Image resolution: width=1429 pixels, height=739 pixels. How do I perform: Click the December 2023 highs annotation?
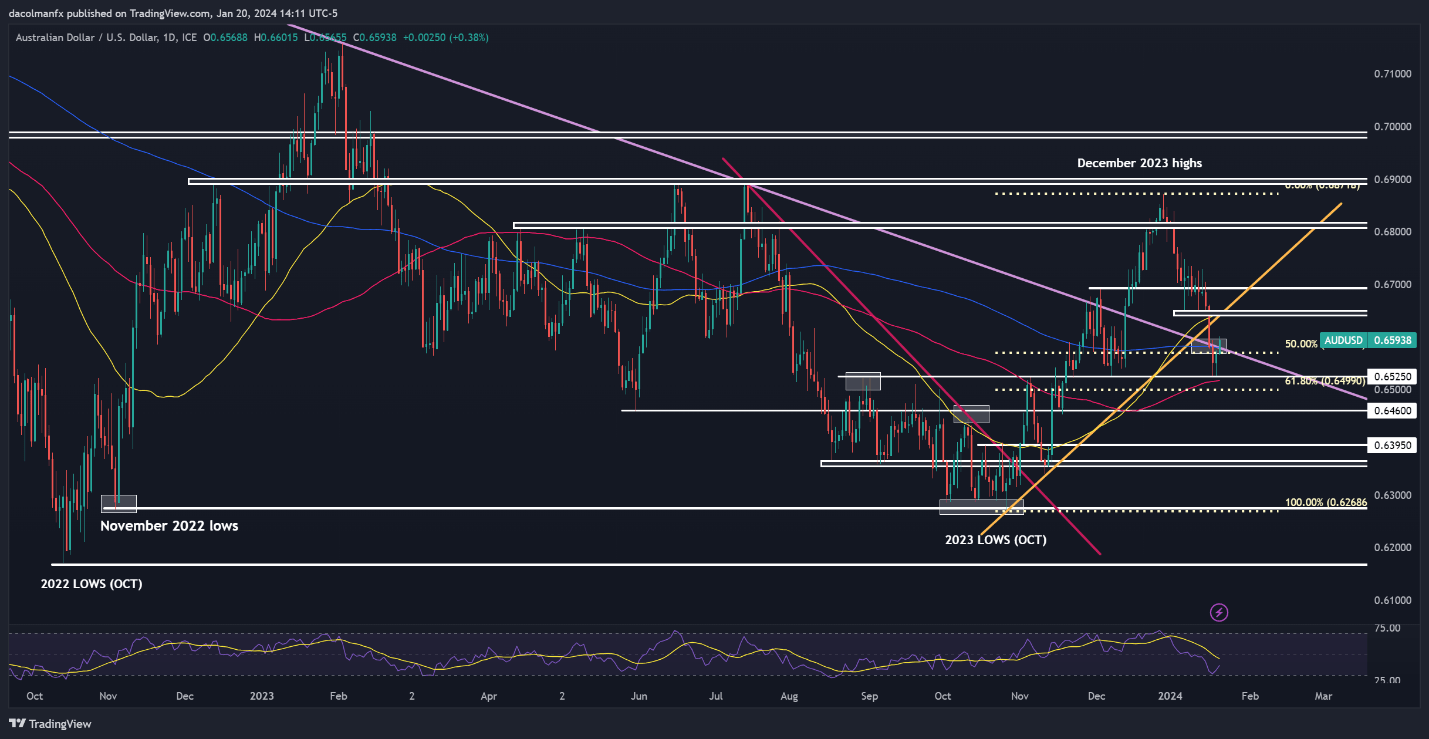1139,162
